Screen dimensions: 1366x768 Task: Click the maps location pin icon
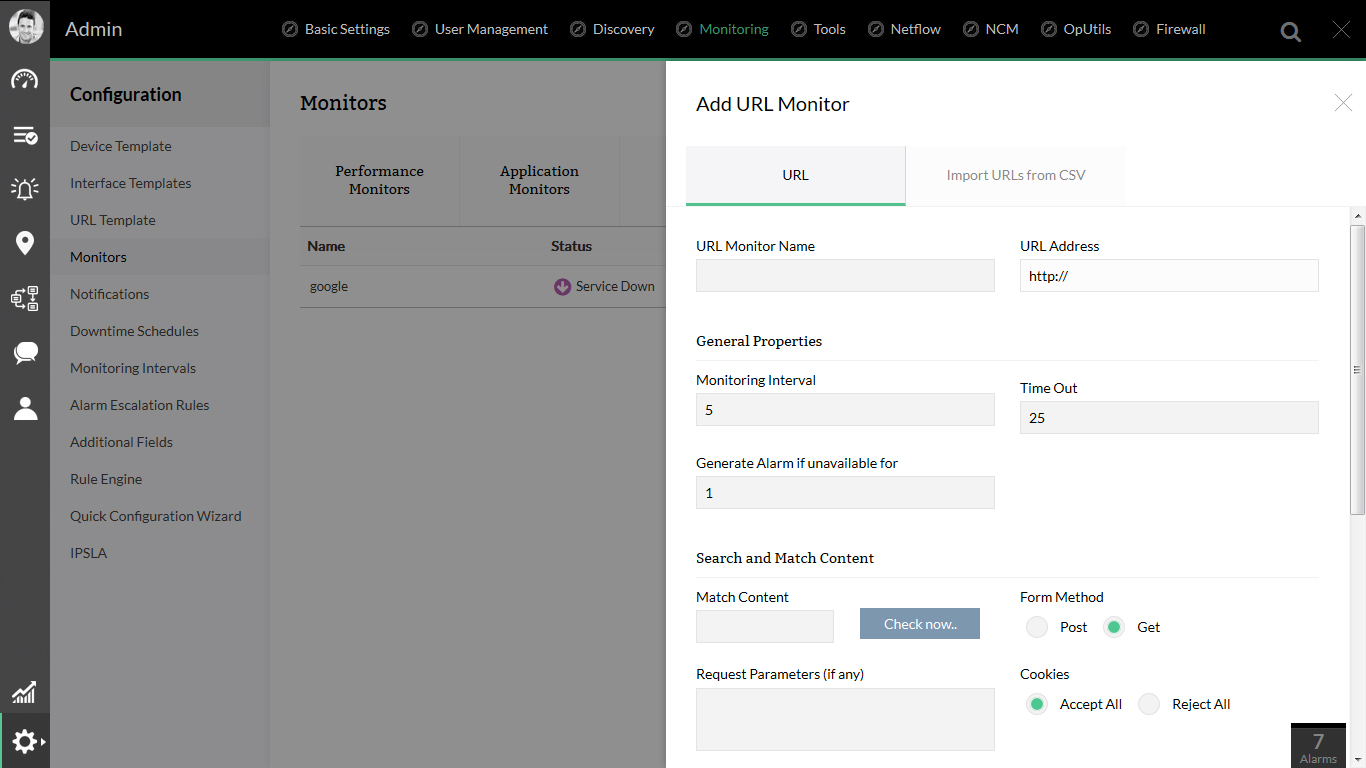click(x=25, y=243)
